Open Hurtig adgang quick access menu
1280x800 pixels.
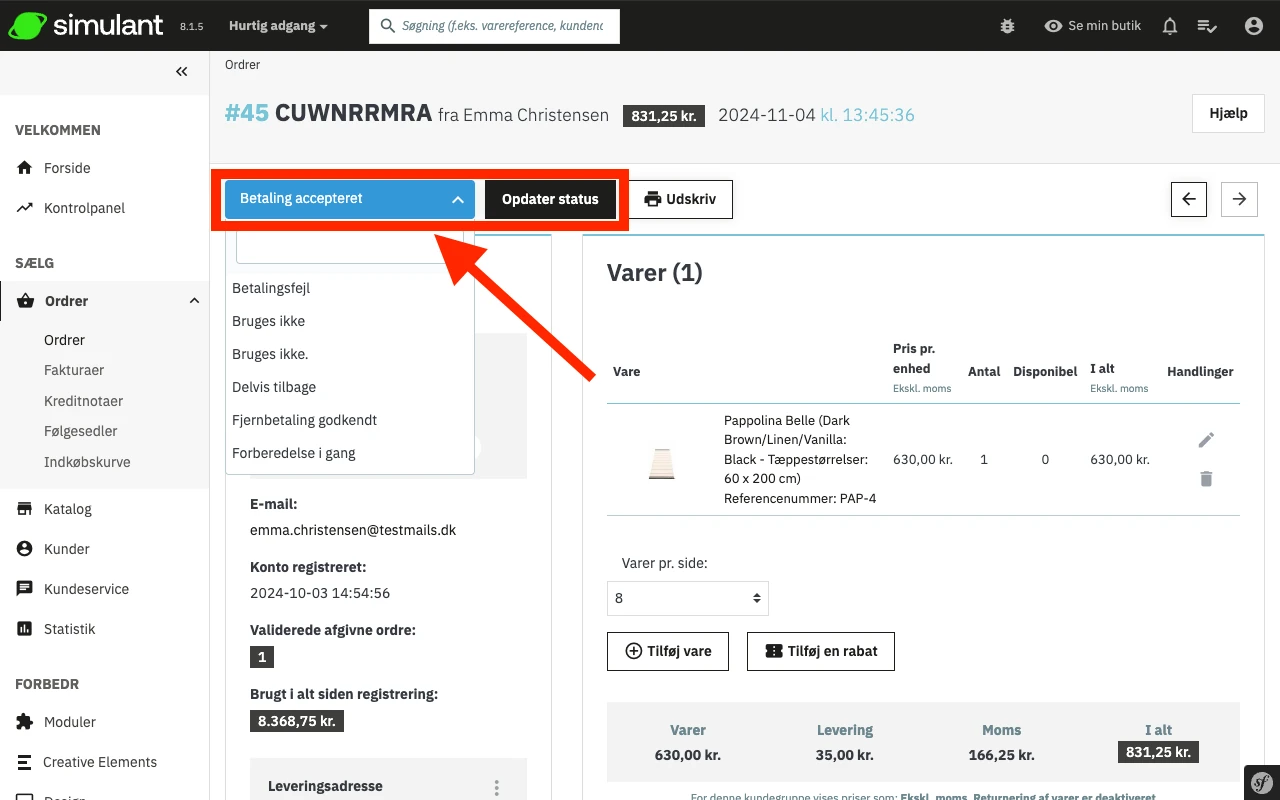point(278,26)
